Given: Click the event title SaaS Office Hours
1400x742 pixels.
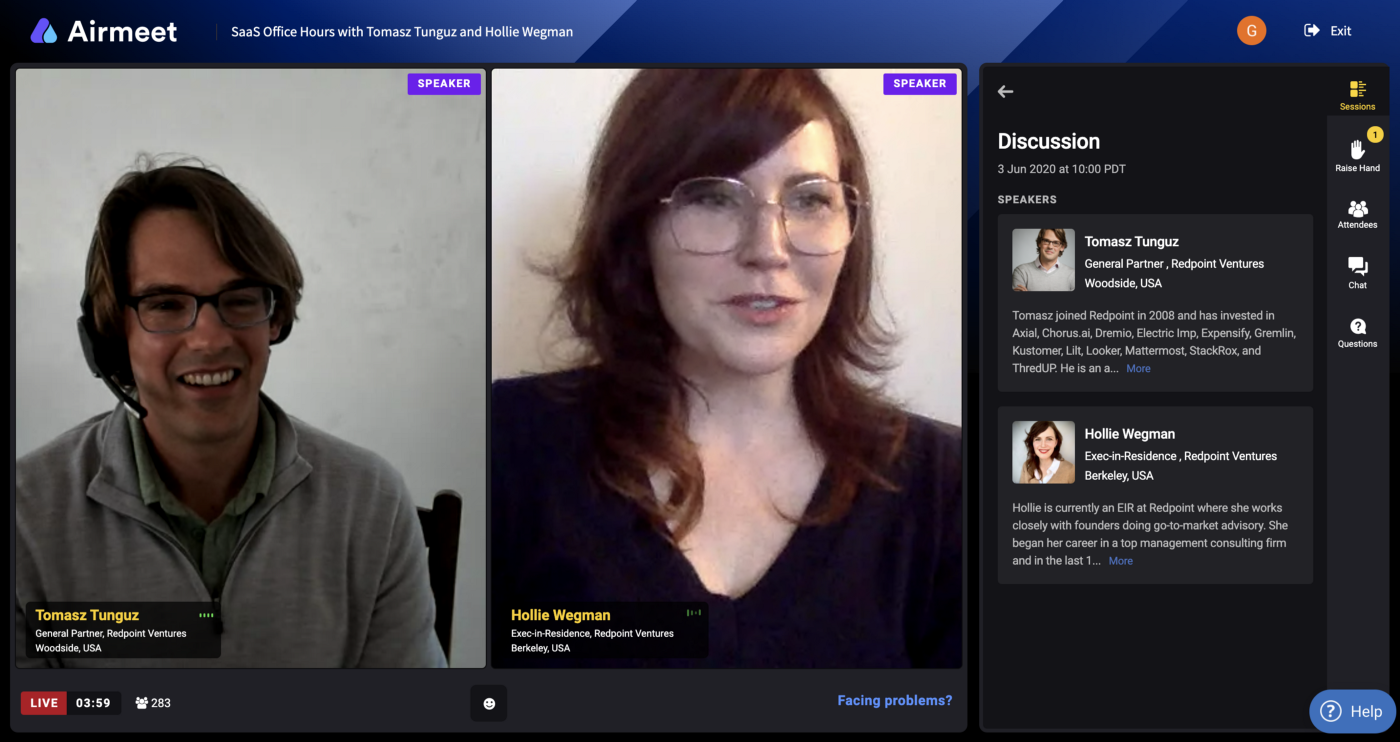Looking at the screenshot, I should (x=402, y=32).
